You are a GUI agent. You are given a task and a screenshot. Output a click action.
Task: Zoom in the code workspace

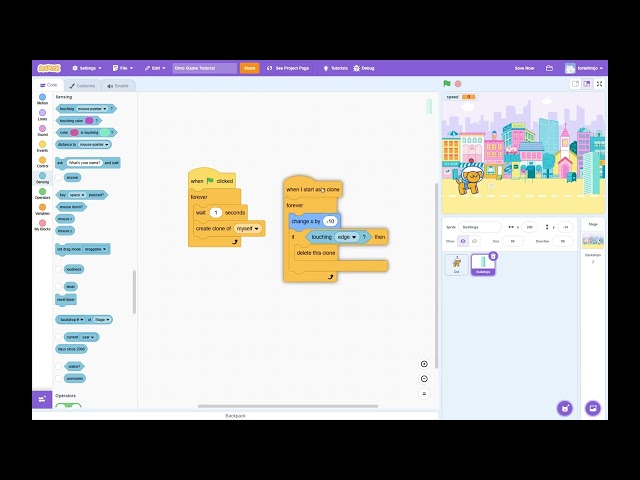[x=424, y=364]
